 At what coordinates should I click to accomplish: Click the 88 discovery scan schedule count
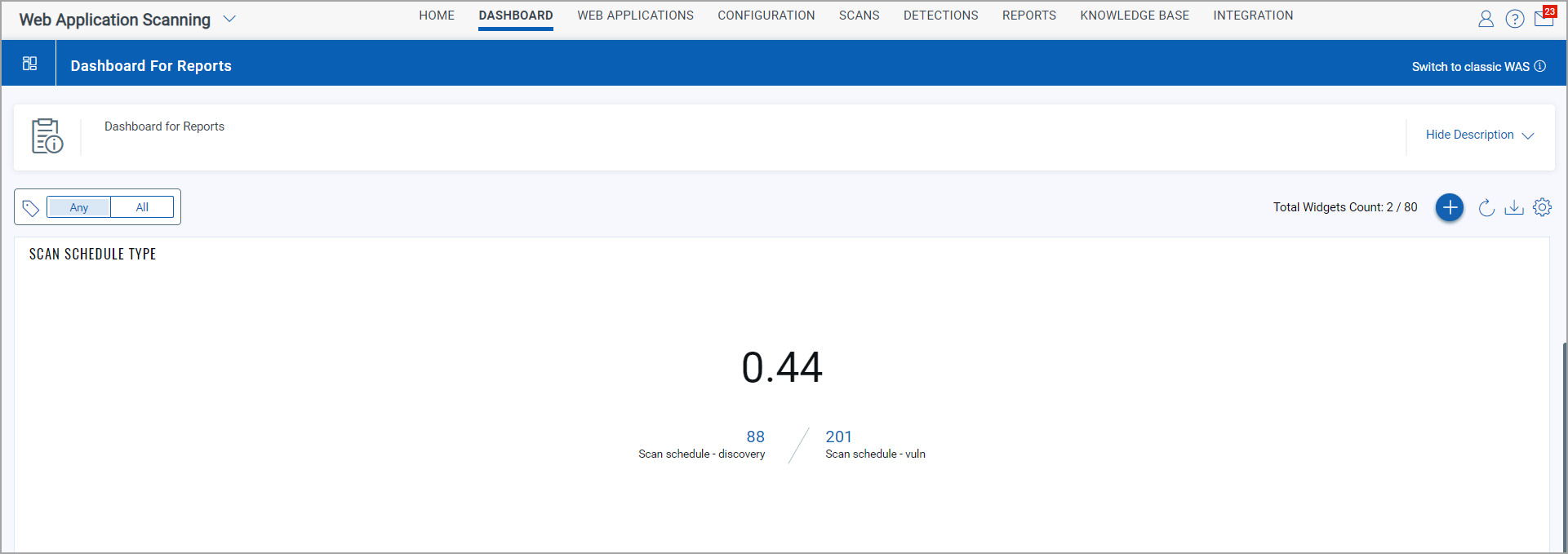click(755, 437)
